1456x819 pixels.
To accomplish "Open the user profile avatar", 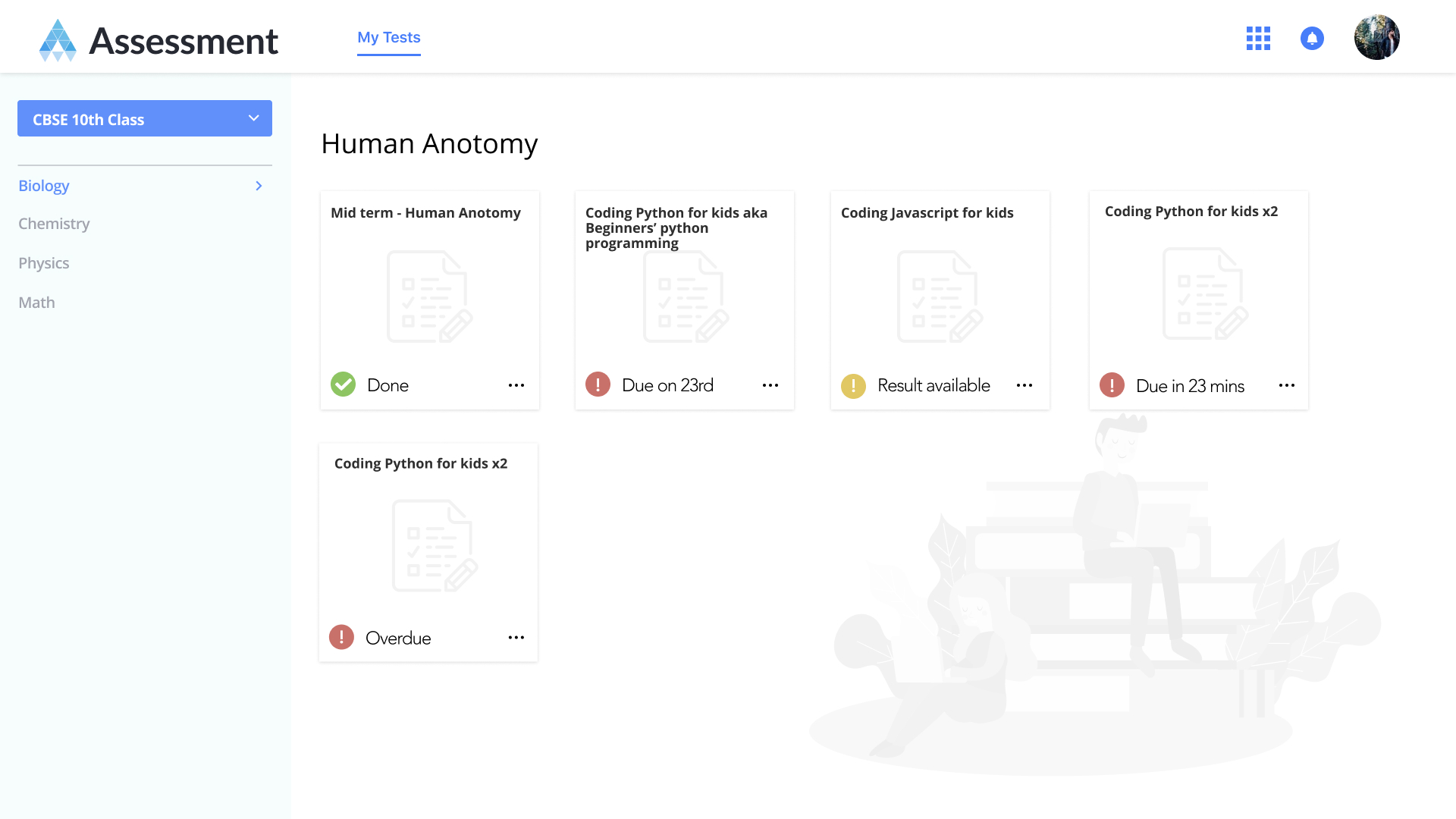I will coord(1376,37).
